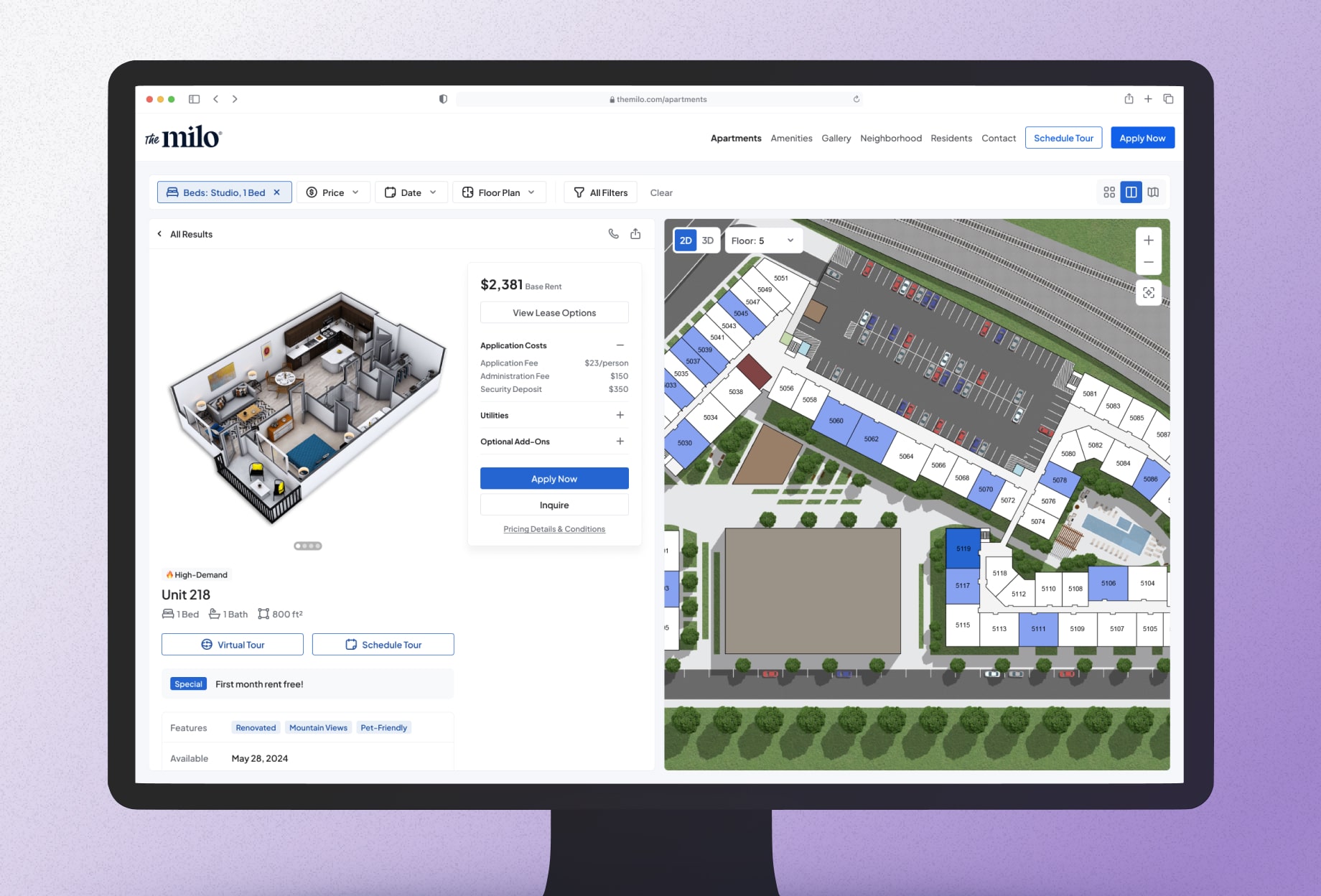Click View Lease Options
The height and width of the screenshot is (896, 1321).
(x=554, y=312)
